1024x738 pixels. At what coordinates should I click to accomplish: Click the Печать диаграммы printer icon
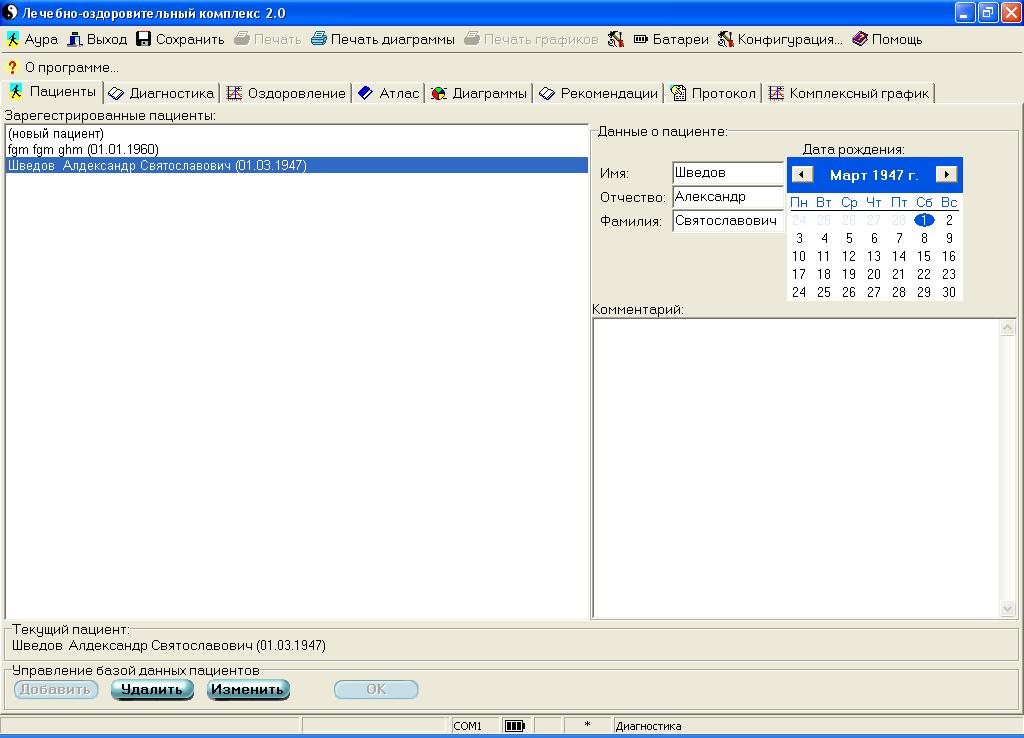pos(319,40)
